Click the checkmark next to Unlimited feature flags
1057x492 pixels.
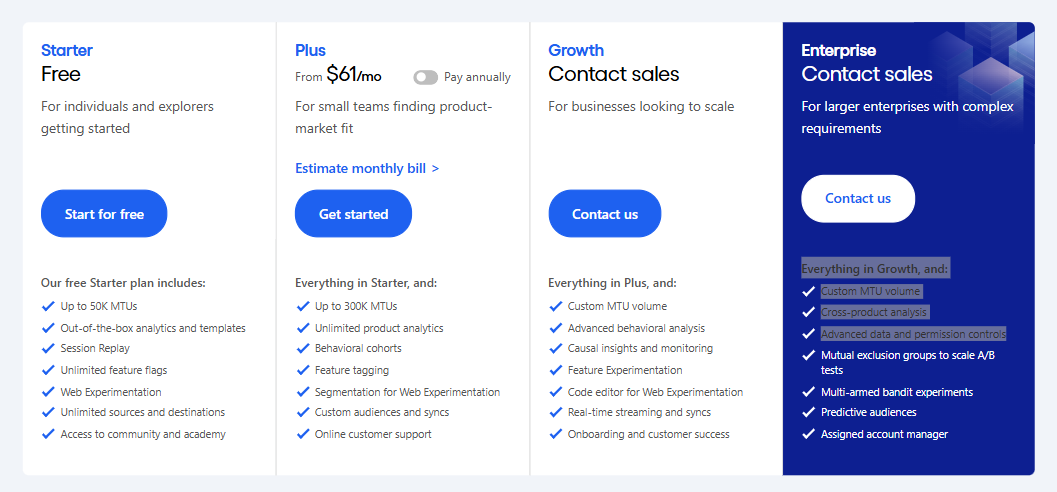coord(48,370)
